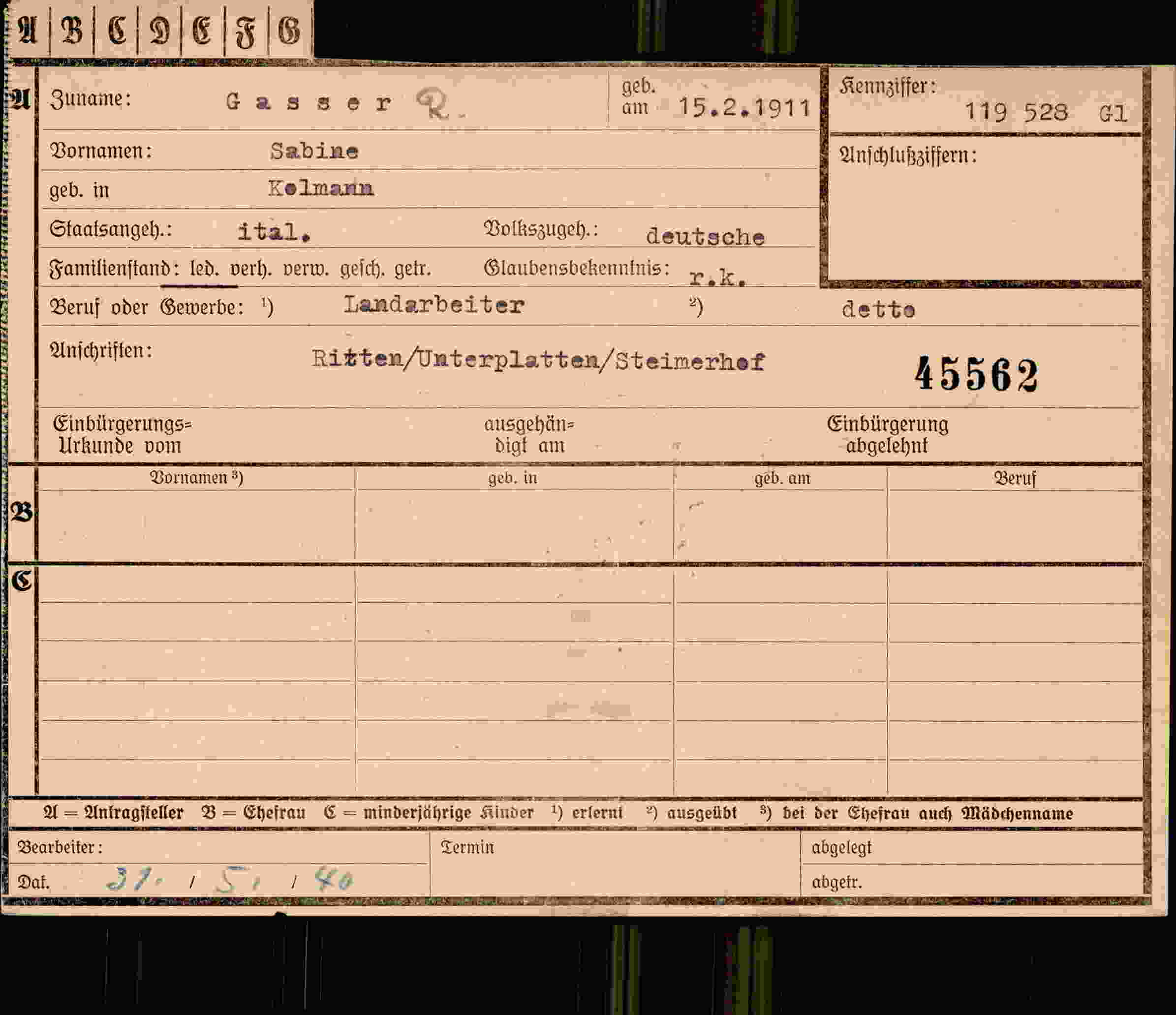The width and height of the screenshot is (1176, 1015).
Task: Click the birthplace 'Kolmann'
Action: coord(321,188)
